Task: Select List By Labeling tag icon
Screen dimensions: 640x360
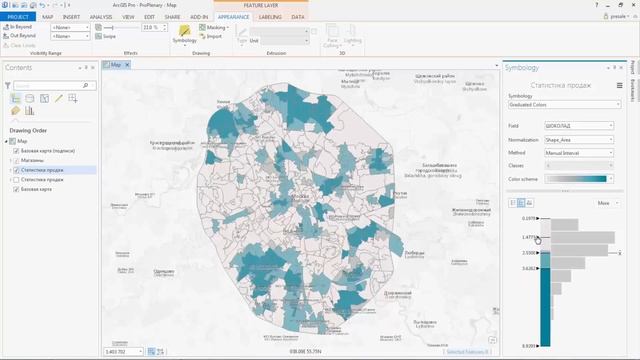Action: 16,111
